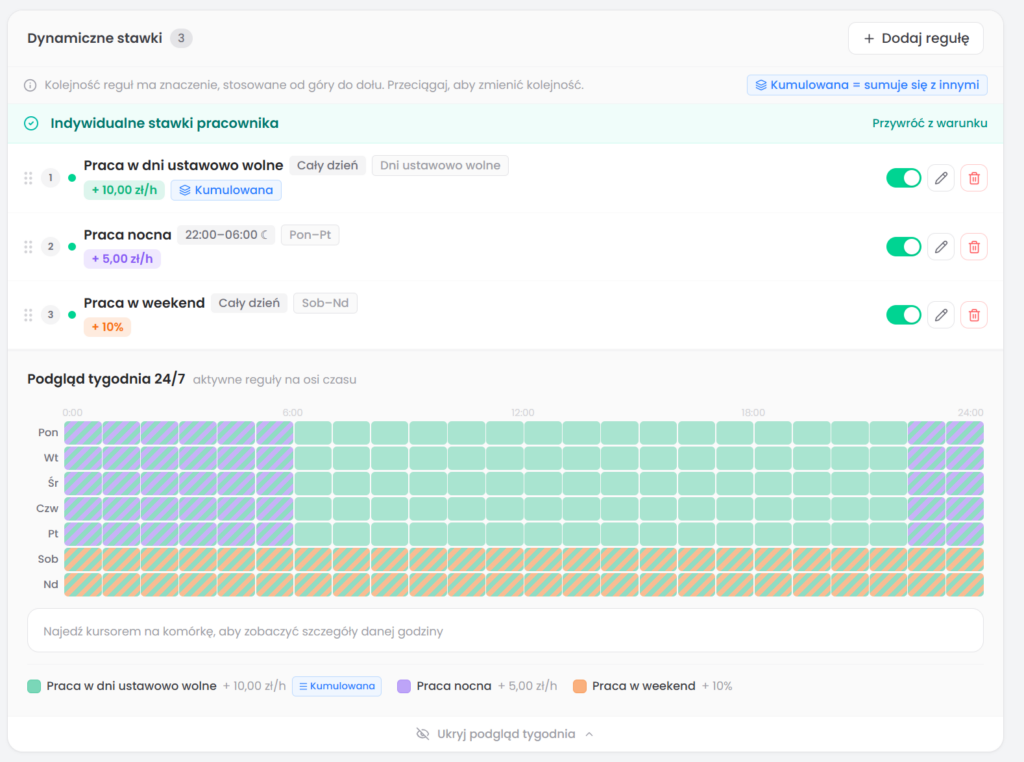Edit the Praca w weekend rule
This screenshot has height=762, width=1024.
[x=941, y=315]
